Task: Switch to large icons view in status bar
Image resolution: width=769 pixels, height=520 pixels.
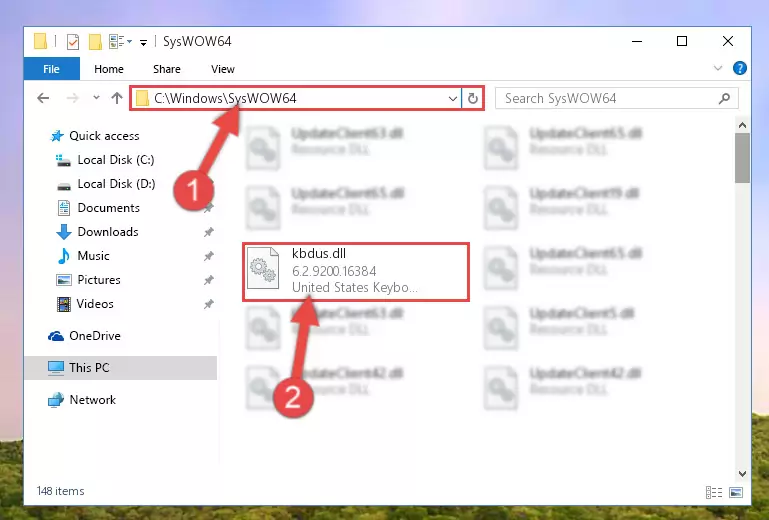Action: point(736,492)
